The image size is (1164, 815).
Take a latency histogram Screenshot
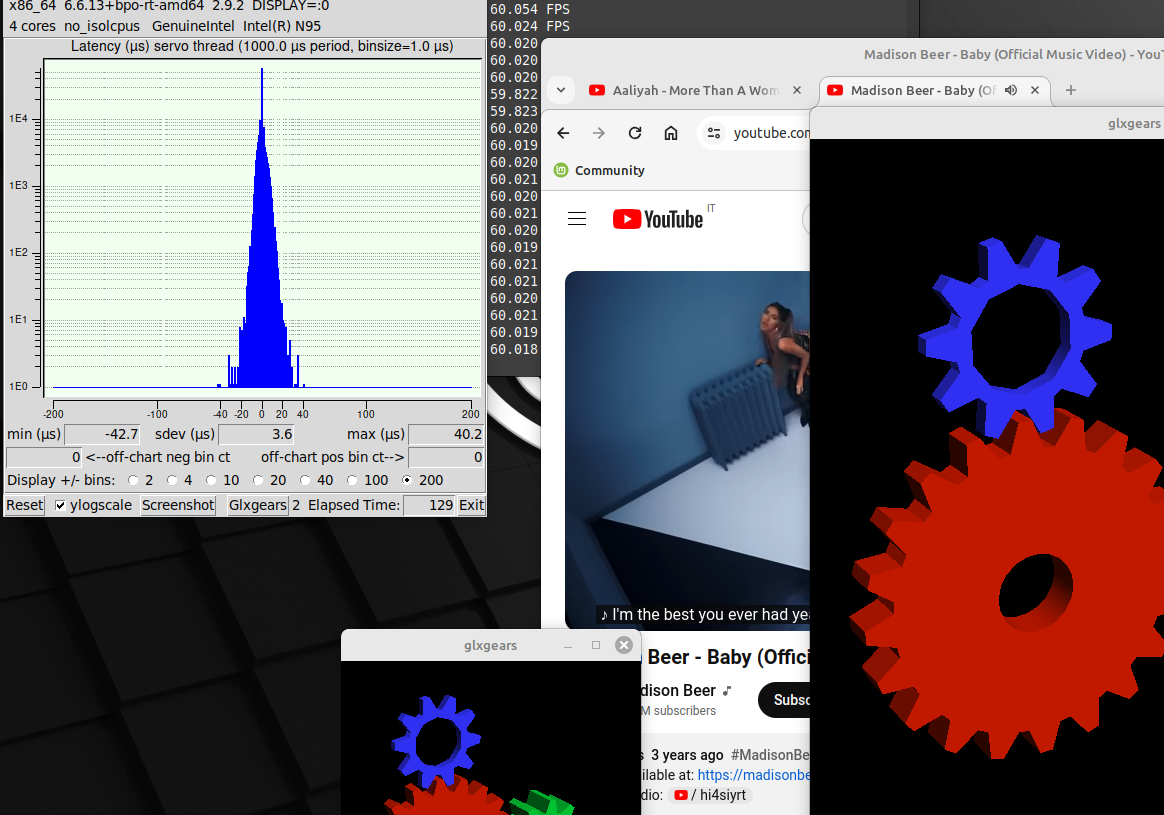point(178,505)
